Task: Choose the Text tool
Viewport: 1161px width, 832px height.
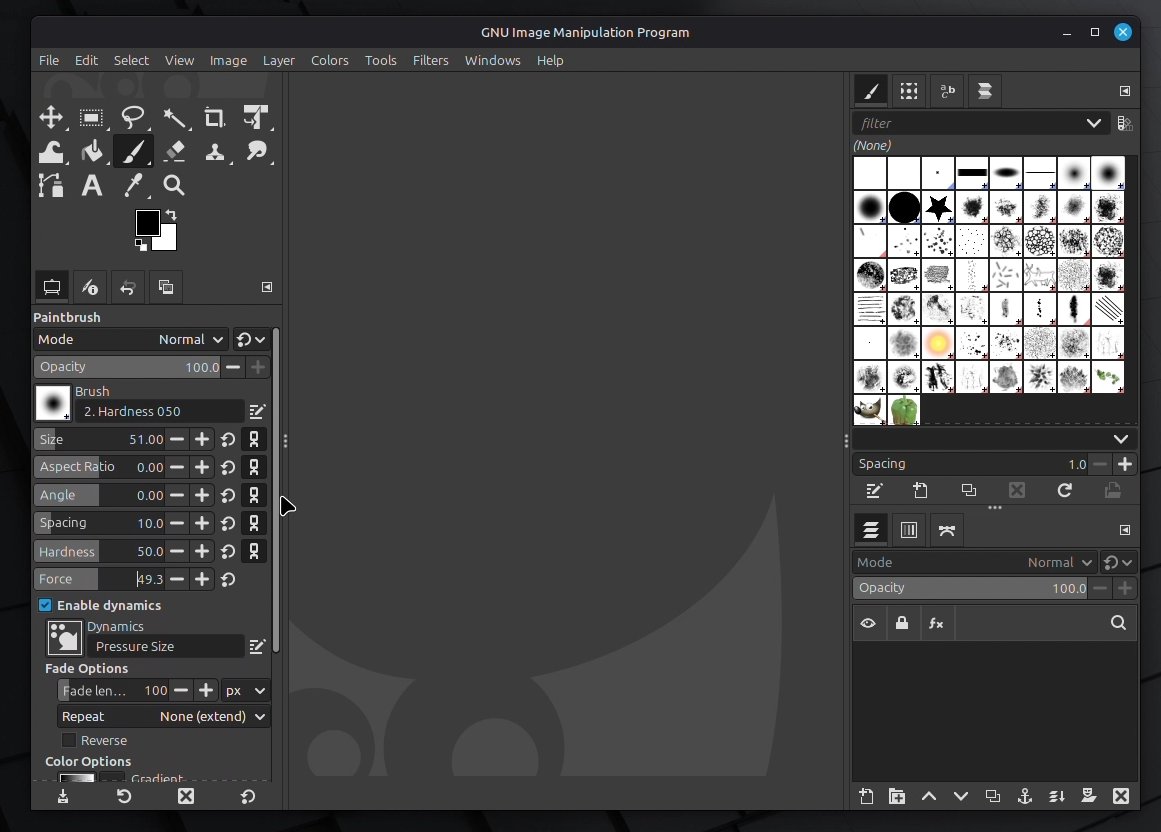Action: coord(92,185)
